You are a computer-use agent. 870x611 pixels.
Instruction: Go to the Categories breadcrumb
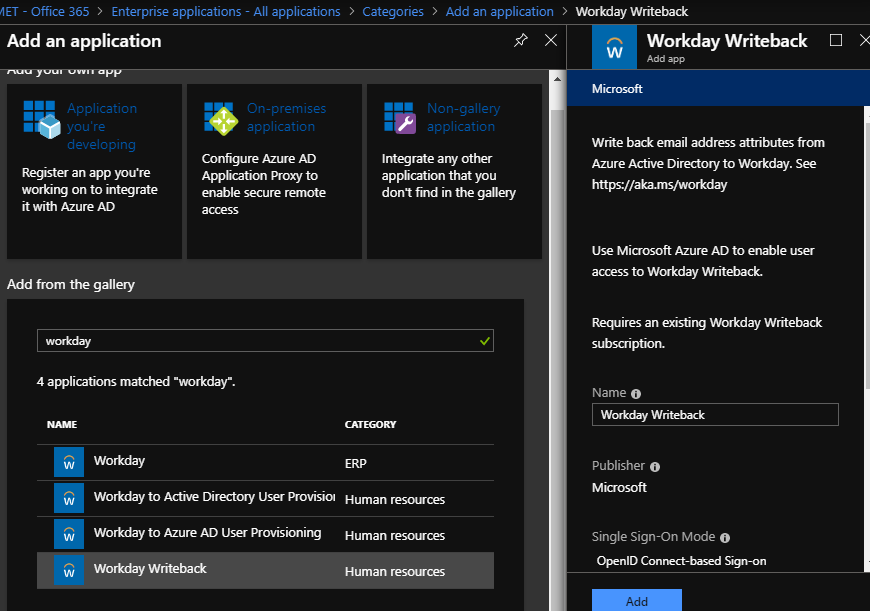(393, 12)
